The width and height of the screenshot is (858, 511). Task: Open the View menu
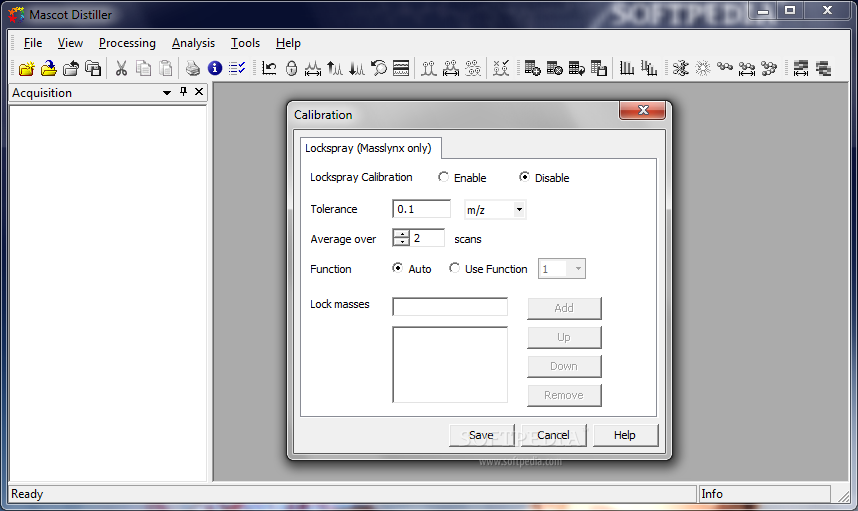coord(70,43)
